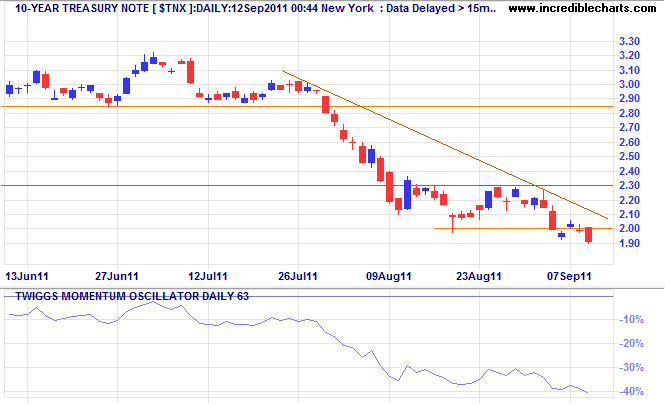Click the 23Aug11 date label
665x405 pixels.
click(479, 277)
